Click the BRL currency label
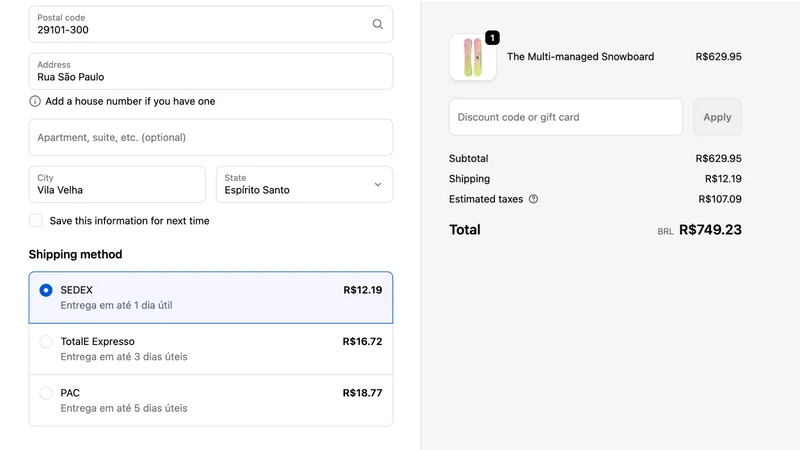800x450 pixels. (665, 232)
